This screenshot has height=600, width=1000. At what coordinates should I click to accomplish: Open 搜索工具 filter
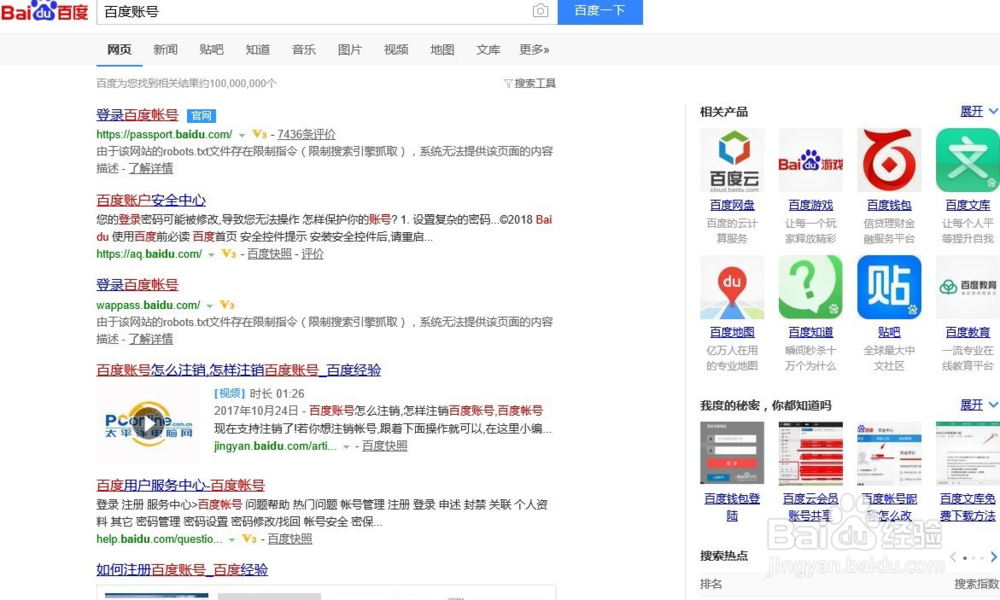[529, 83]
